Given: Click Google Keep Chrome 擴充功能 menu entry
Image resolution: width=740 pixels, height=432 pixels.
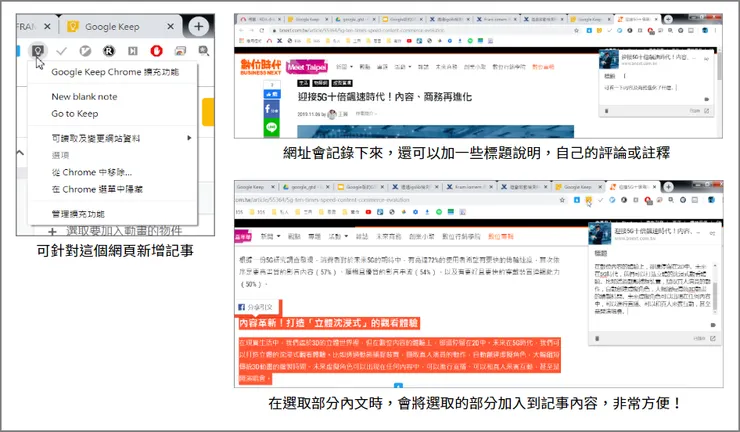Looking at the screenshot, I should [x=115, y=72].
